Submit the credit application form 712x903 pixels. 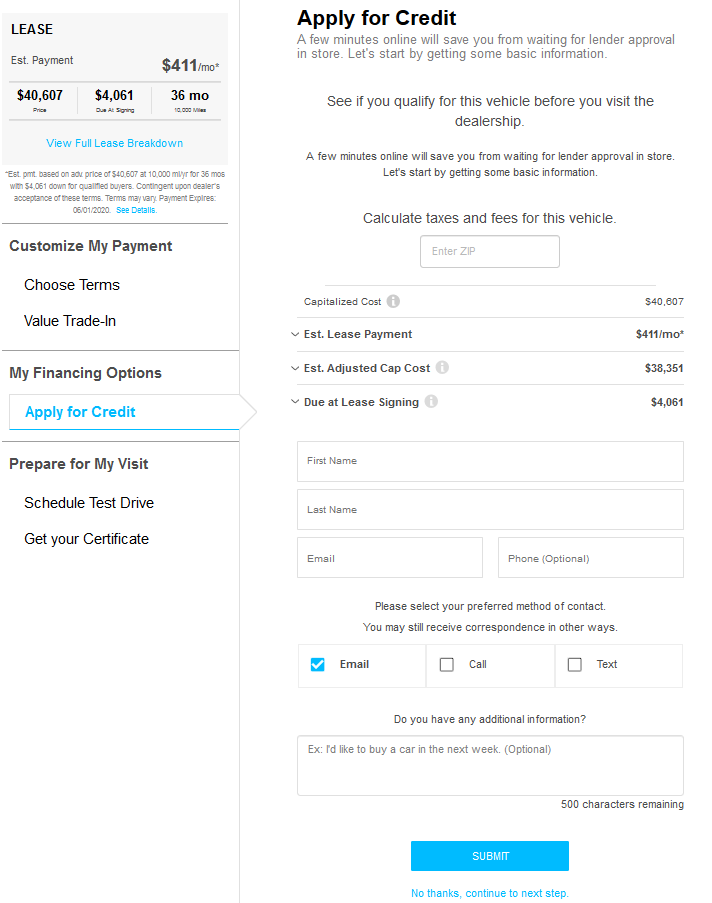coord(490,856)
